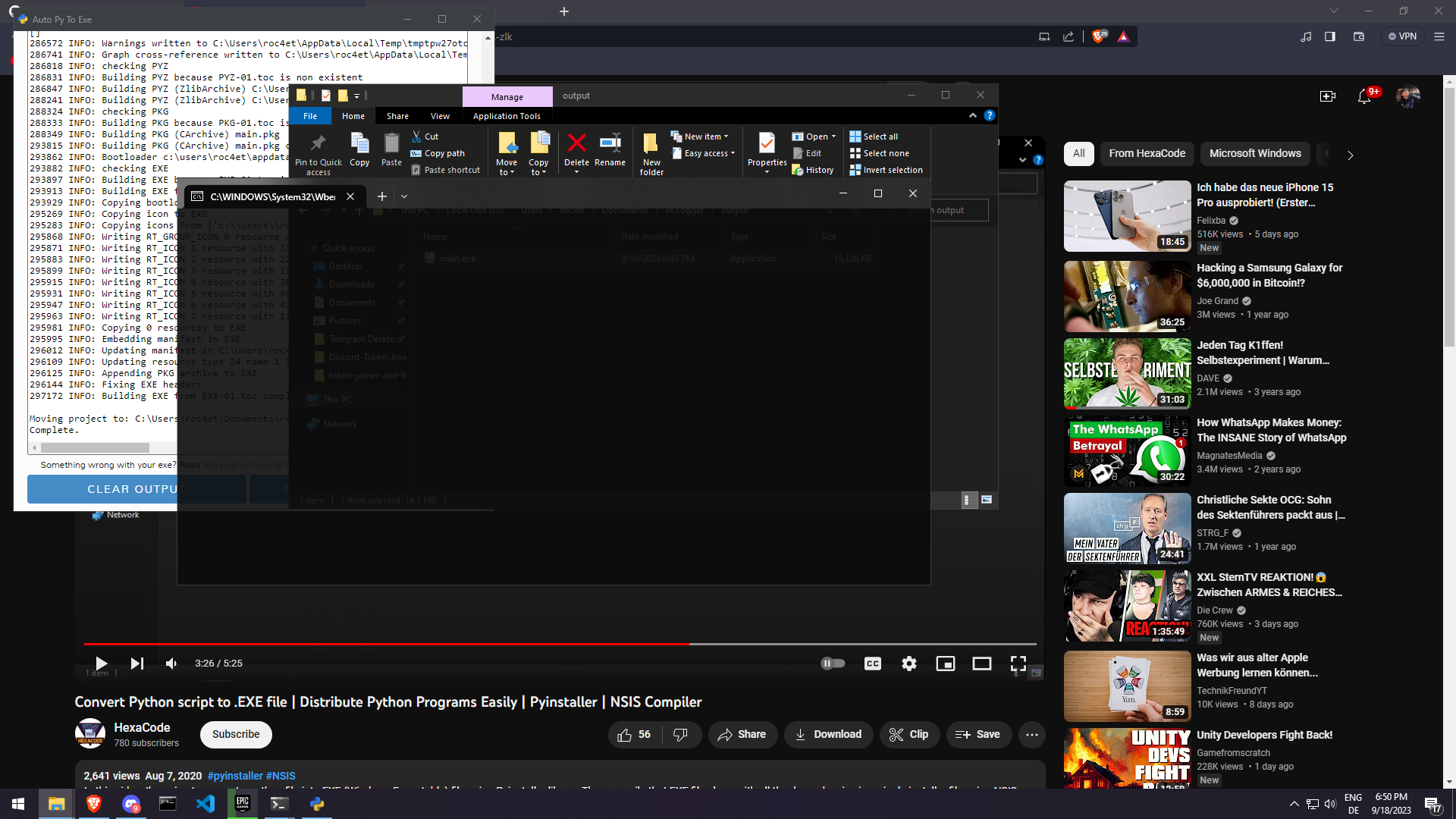Image resolution: width=1456 pixels, height=819 pixels.
Task: Click the YouTube Create video icon
Action: tap(1327, 96)
